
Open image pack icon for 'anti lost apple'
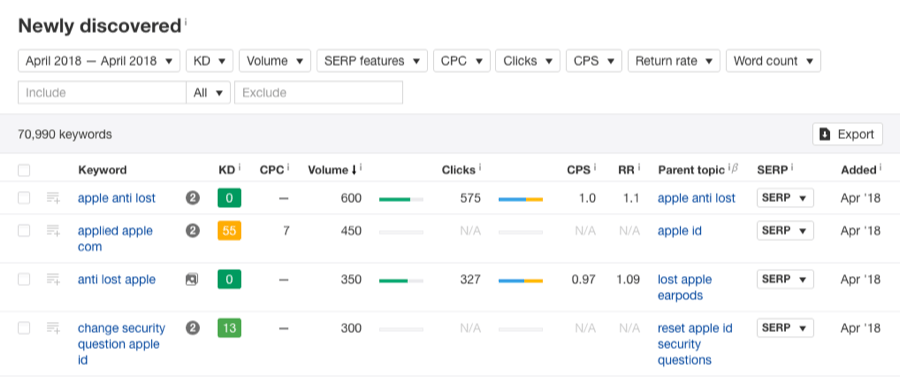[192, 279]
